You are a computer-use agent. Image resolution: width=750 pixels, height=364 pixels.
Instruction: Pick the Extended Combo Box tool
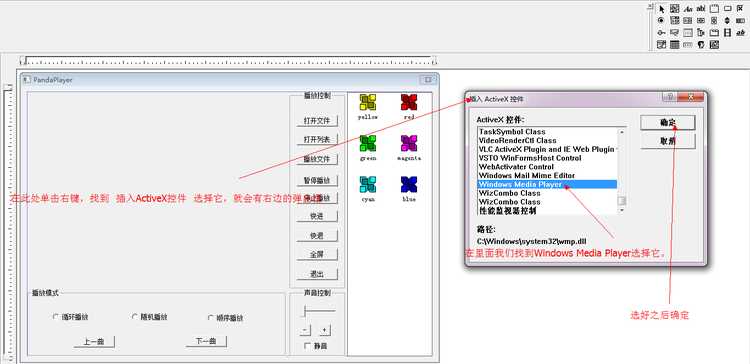pyautogui.click(x=714, y=44)
